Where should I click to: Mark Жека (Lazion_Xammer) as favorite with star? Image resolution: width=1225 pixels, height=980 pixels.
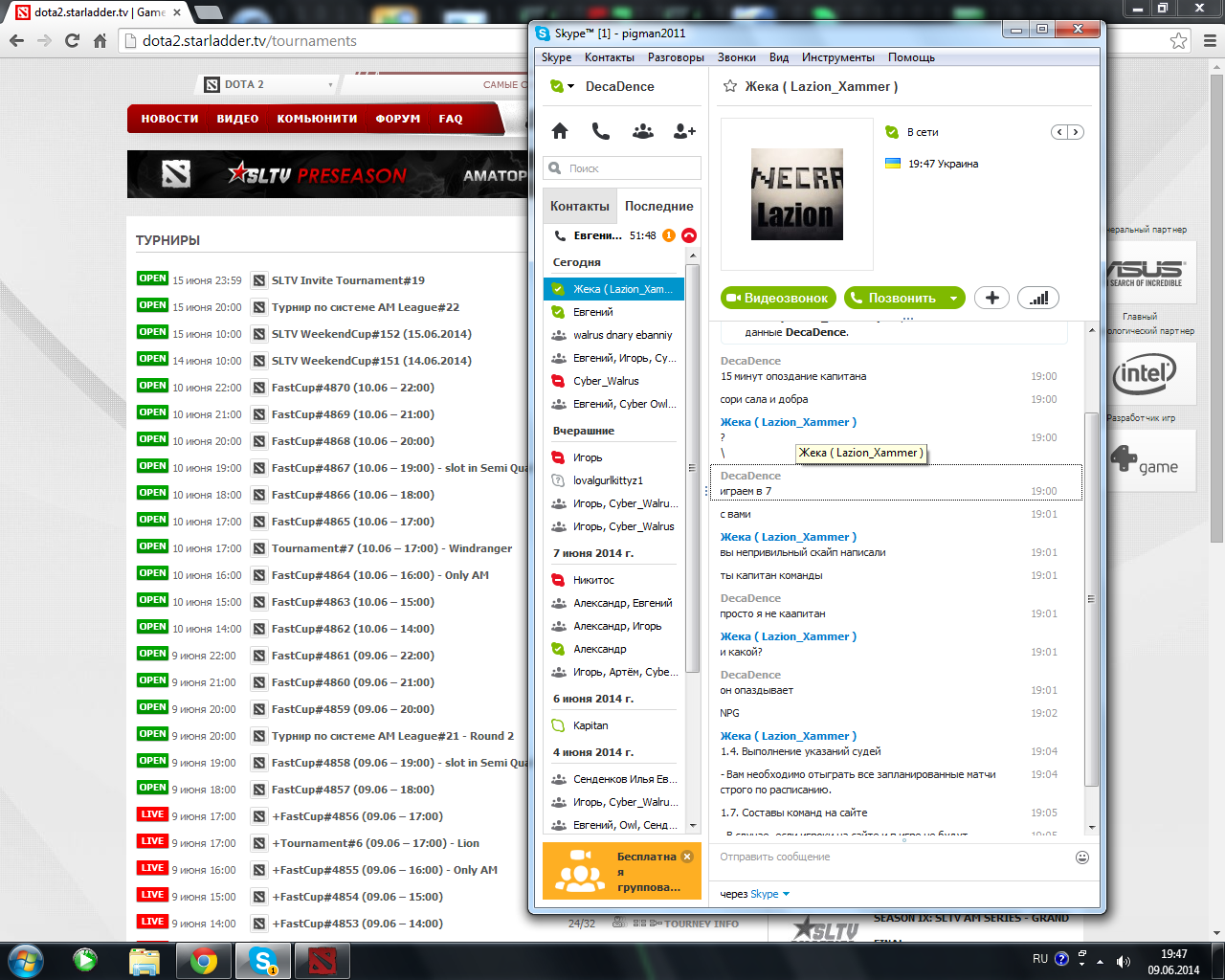click(x=730, y=86)
